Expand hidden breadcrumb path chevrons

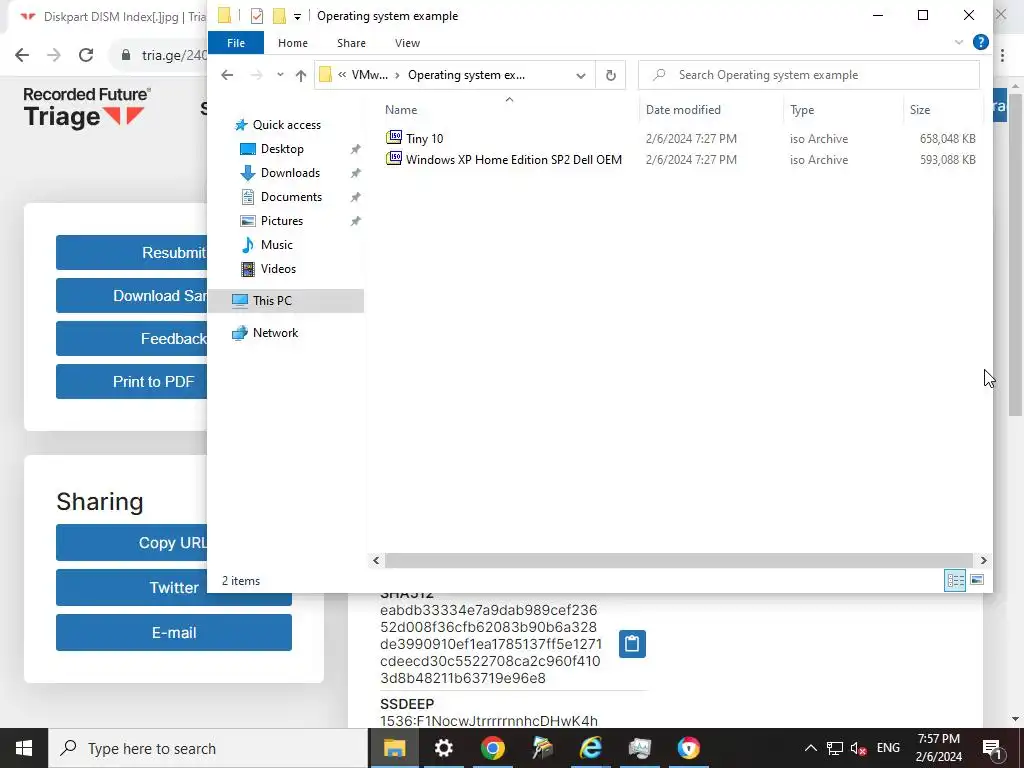click(342, 75)
